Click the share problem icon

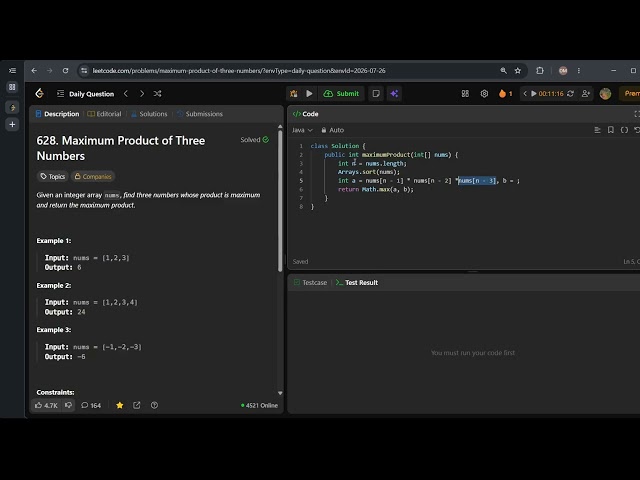tap(137, 405)
